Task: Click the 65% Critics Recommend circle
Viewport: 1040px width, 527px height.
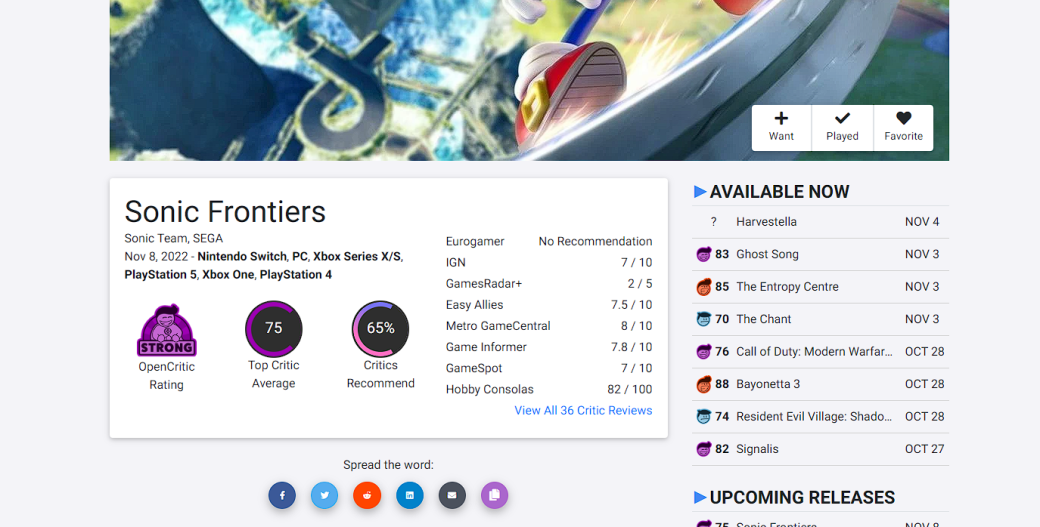Action: [380, 329]
